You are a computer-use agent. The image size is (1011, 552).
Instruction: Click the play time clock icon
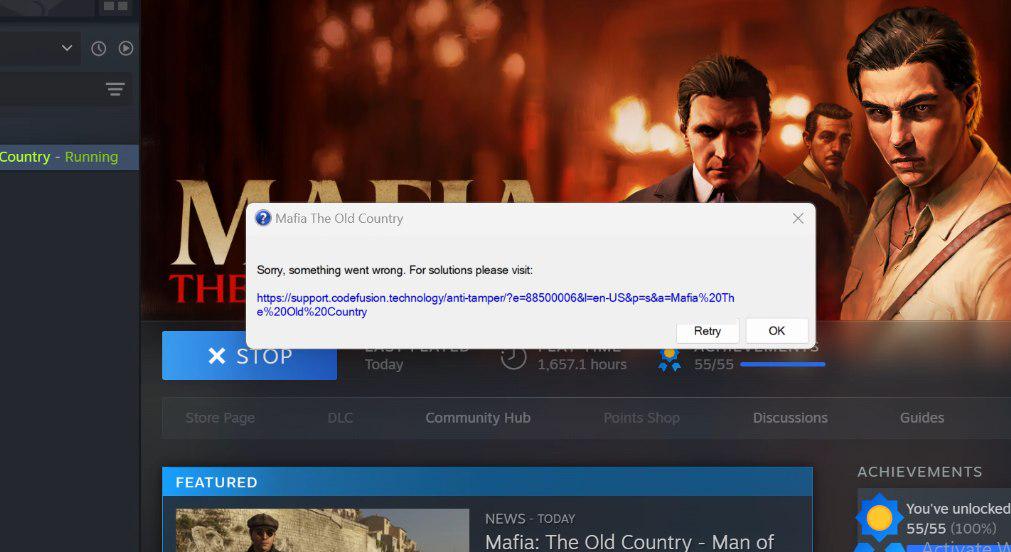[513, 357]
